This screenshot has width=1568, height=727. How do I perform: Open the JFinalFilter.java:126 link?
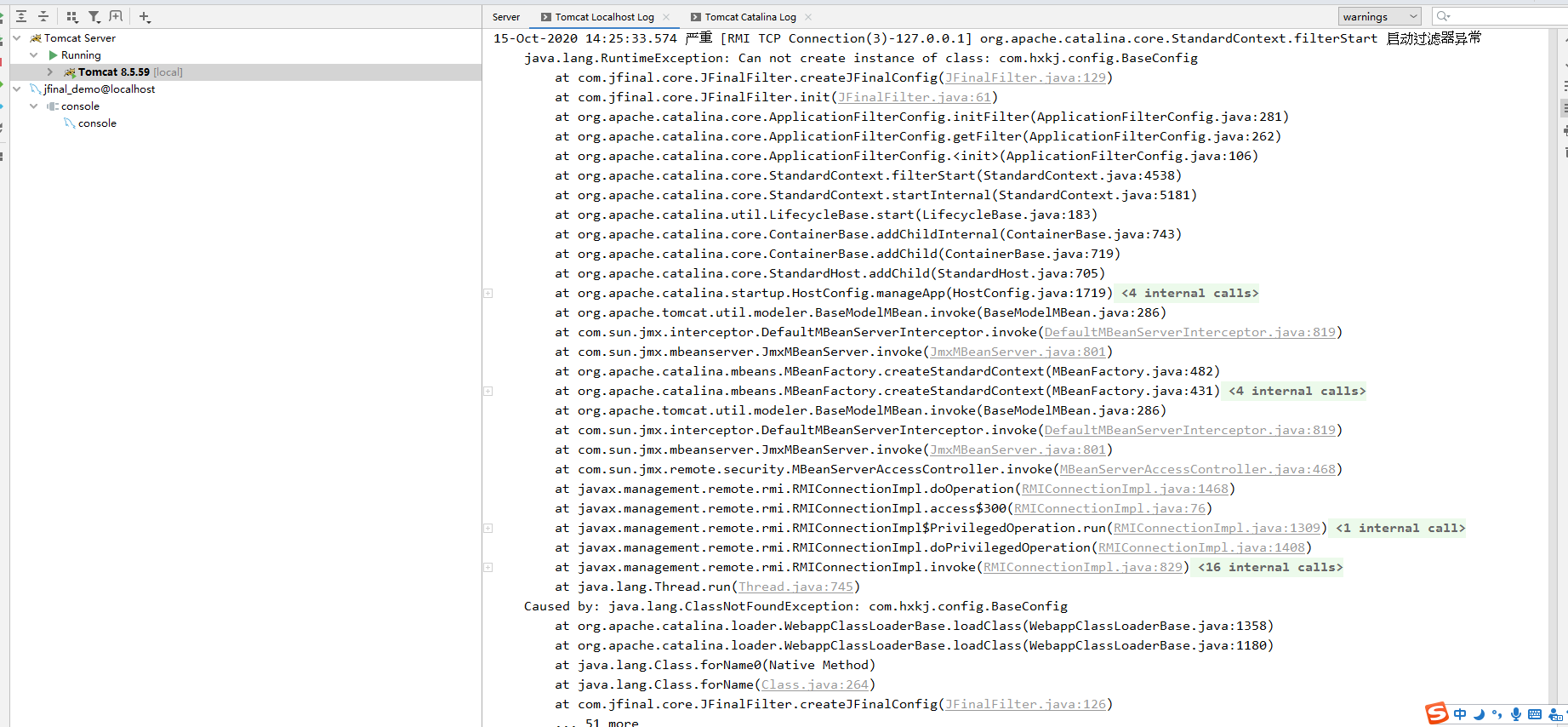click(1025, 704)
